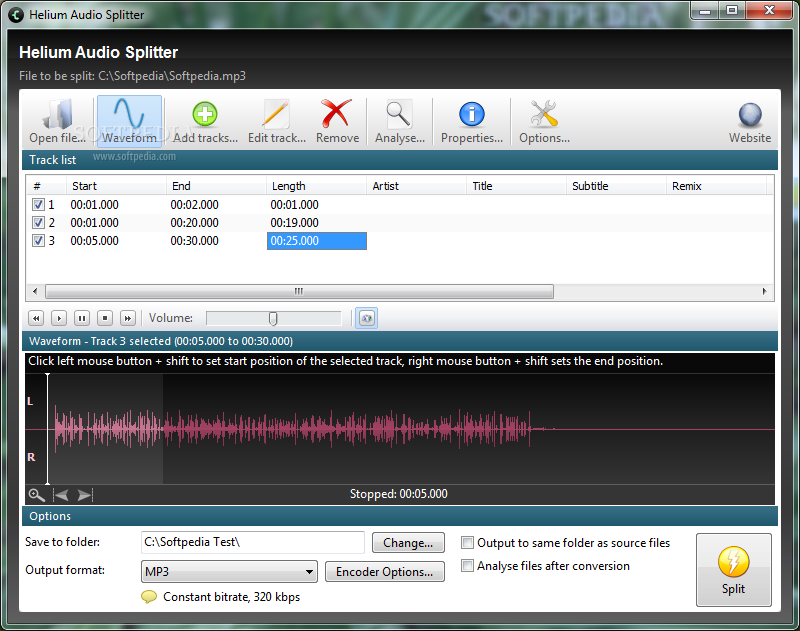Adjust the Volume slider handle
The width and height of the screenshot is (800, 631).
pos(273,318)
